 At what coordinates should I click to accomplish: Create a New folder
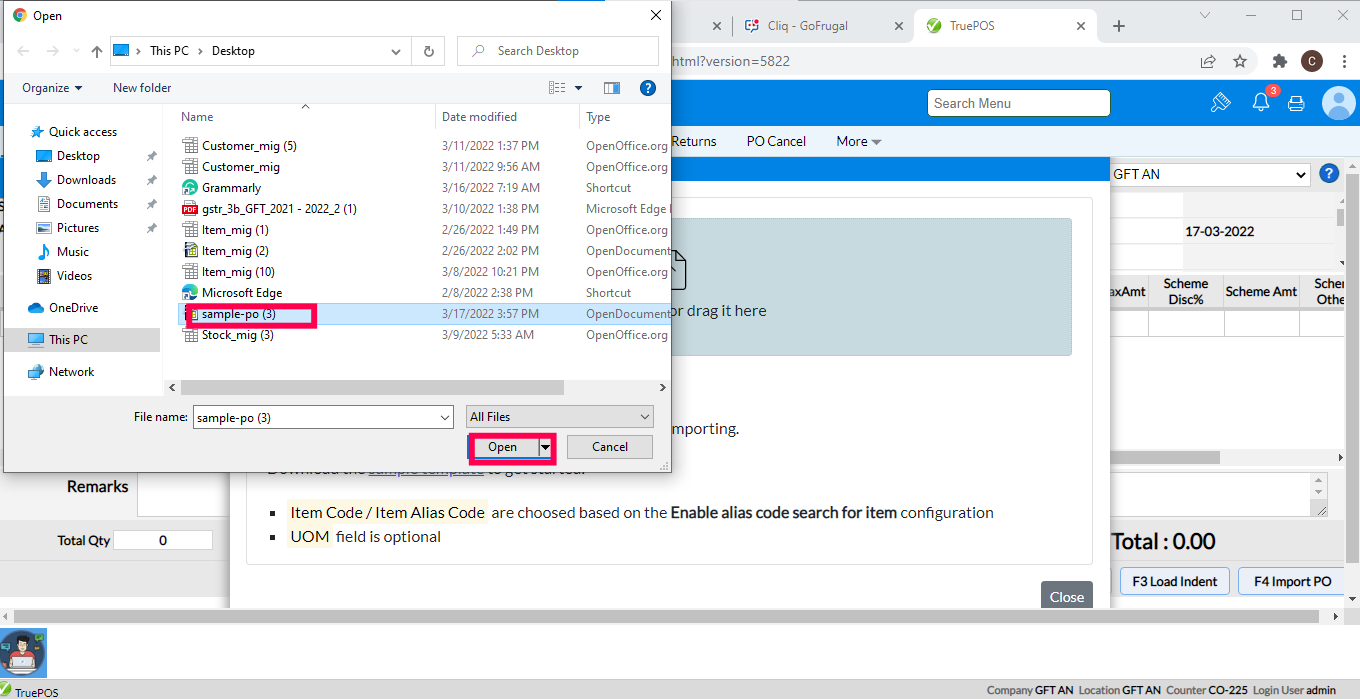142,88
